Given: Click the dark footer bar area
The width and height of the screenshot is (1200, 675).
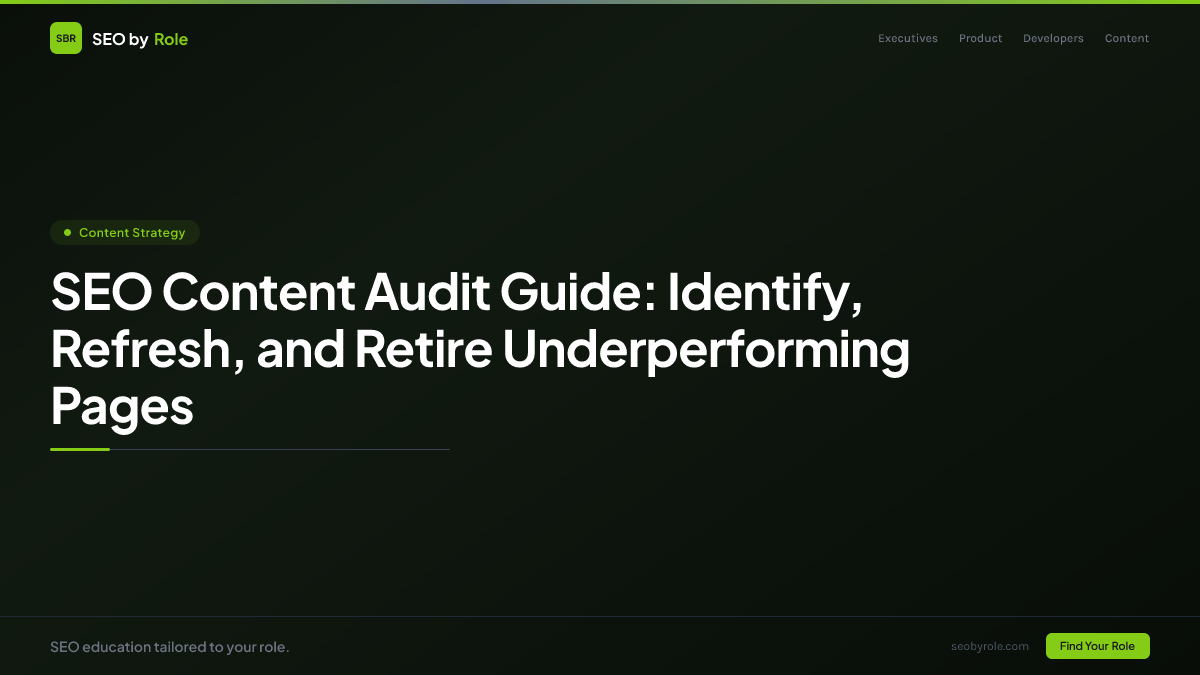Looking at the screenshot, I should (600, 646).
